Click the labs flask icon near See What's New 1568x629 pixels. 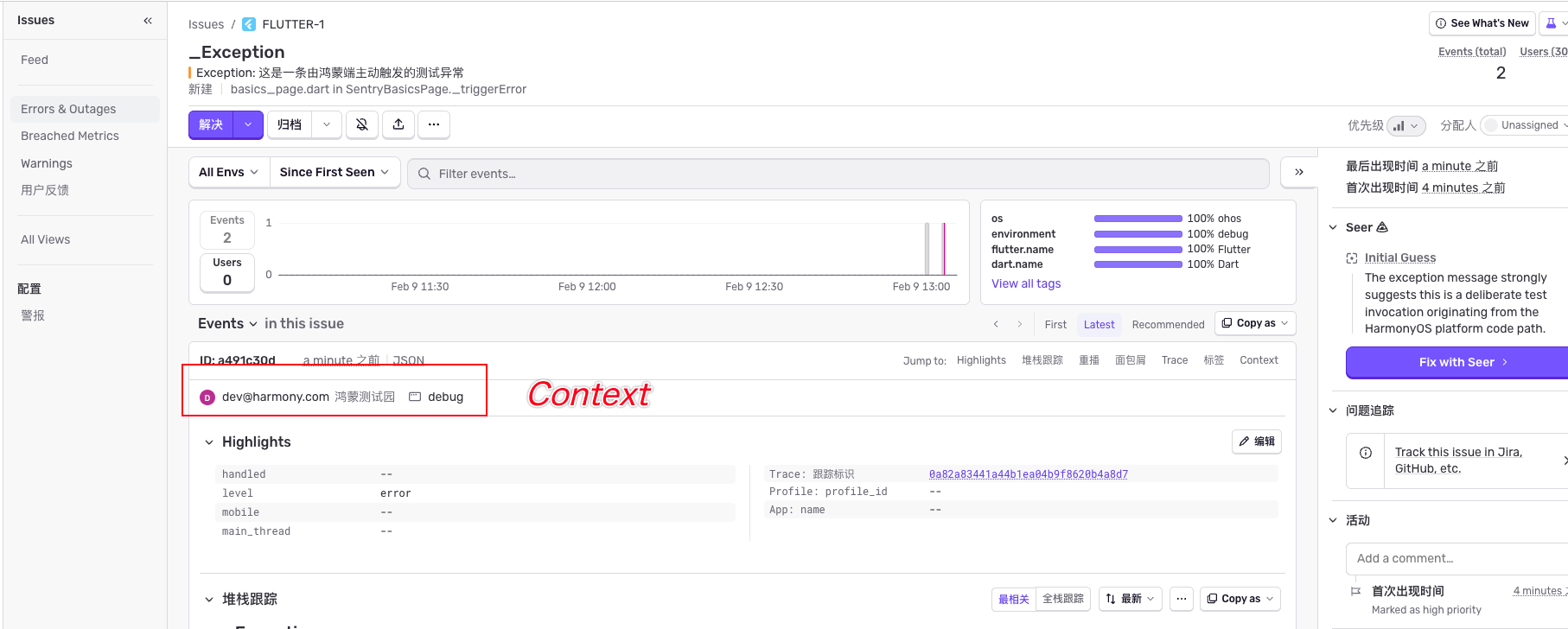pos(1552,23)
